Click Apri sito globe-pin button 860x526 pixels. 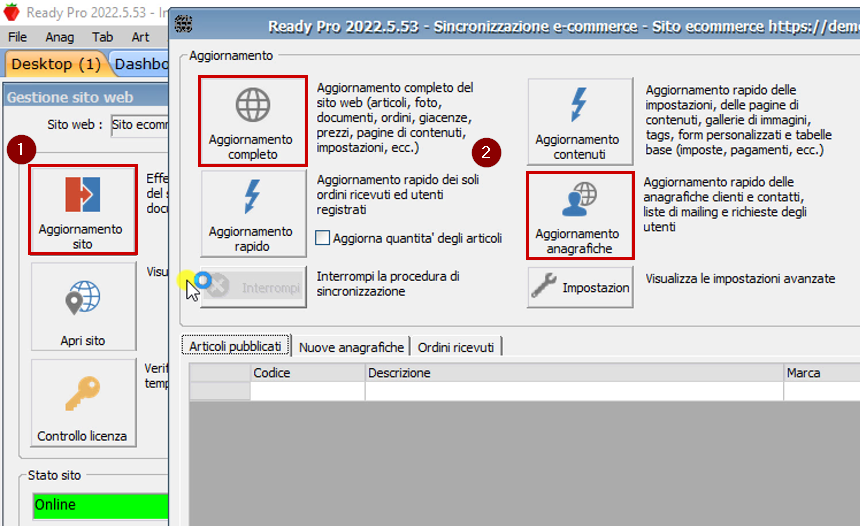(83, 306)
